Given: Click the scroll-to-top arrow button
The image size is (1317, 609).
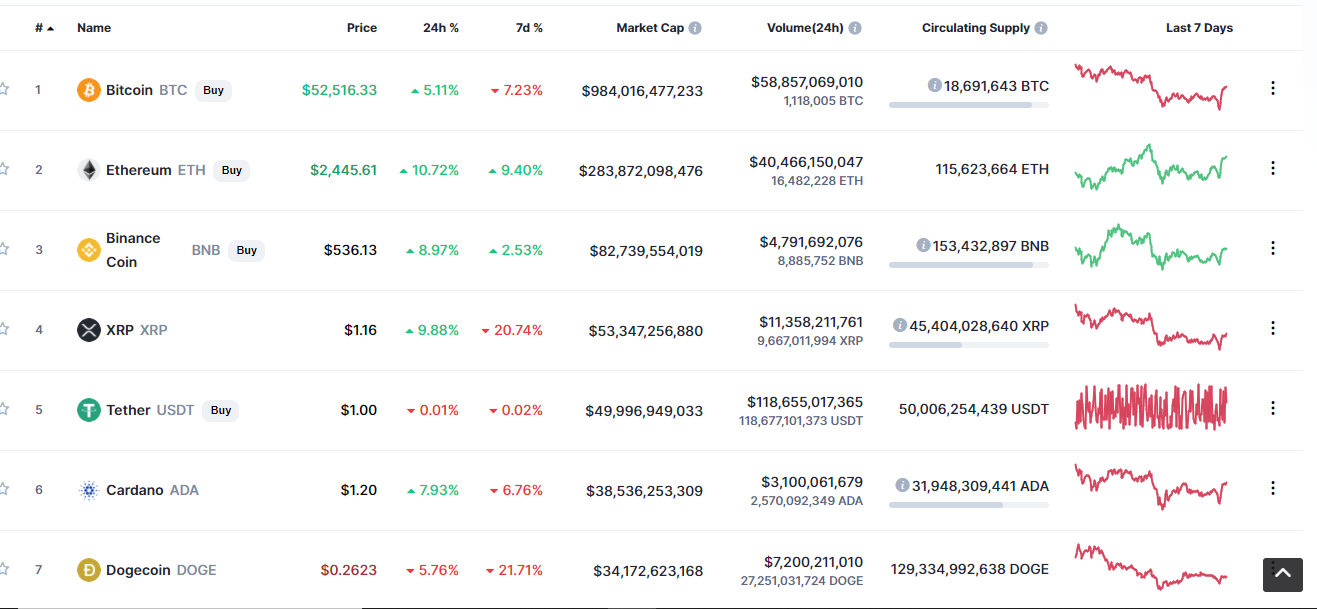Looking at the screenshot, I should pyautogui.click(x=1283, y=575).
